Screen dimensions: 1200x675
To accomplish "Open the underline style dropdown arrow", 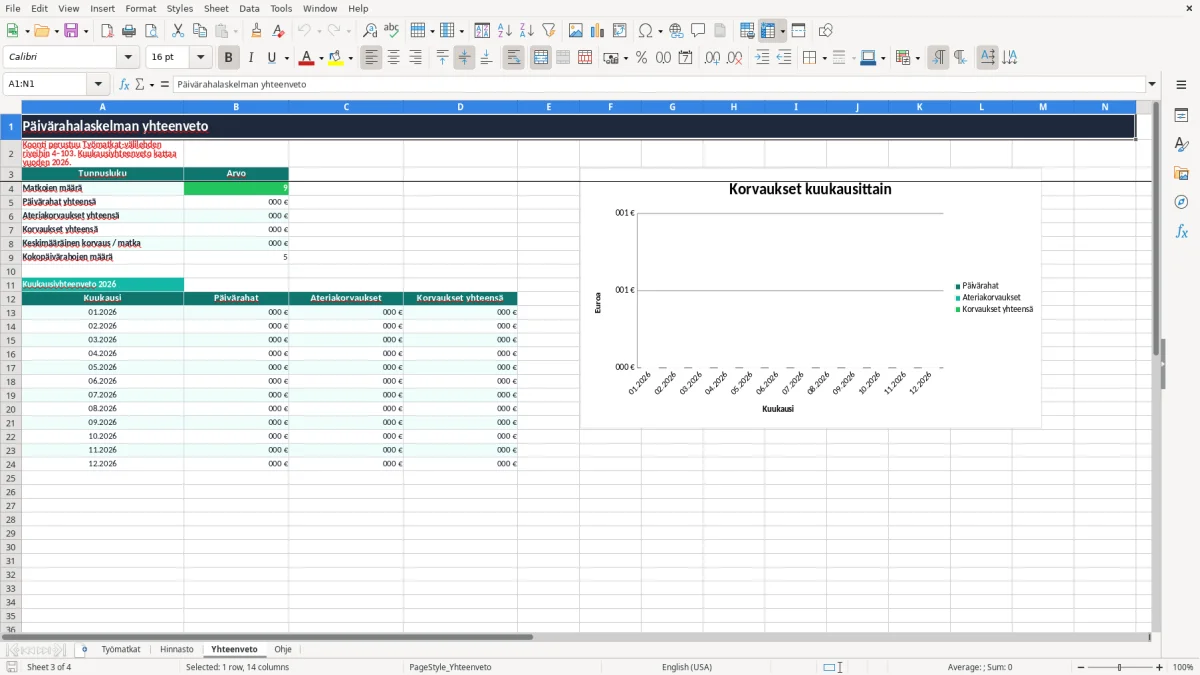I will point(286,58).
